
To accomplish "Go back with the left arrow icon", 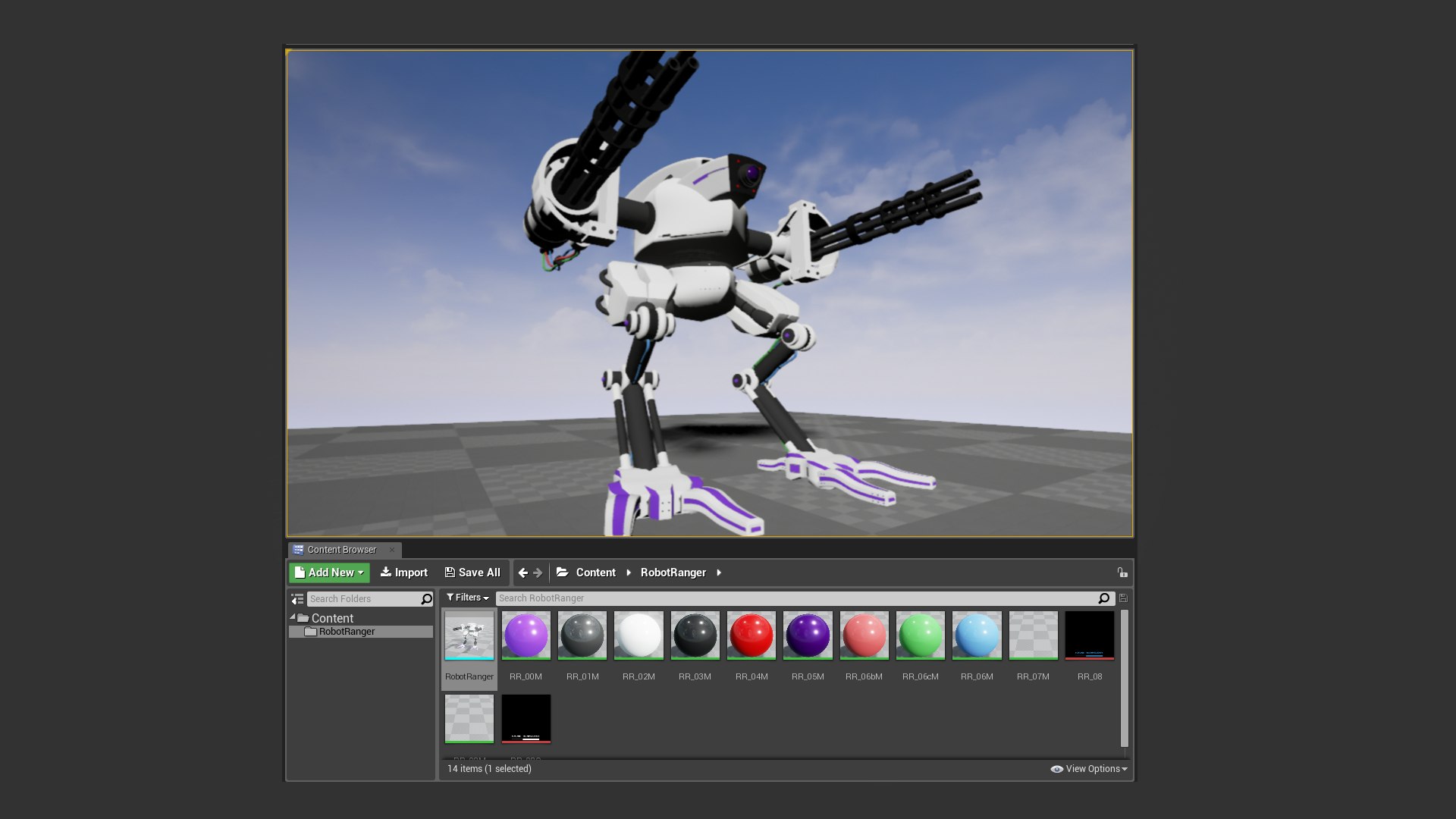I will pyautogui.click(x=523, y=573).
